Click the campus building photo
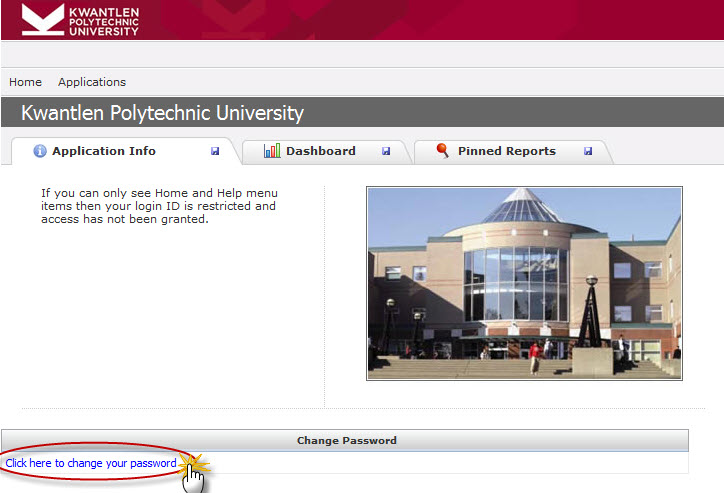The image size is (724, 493). [524, 283]
